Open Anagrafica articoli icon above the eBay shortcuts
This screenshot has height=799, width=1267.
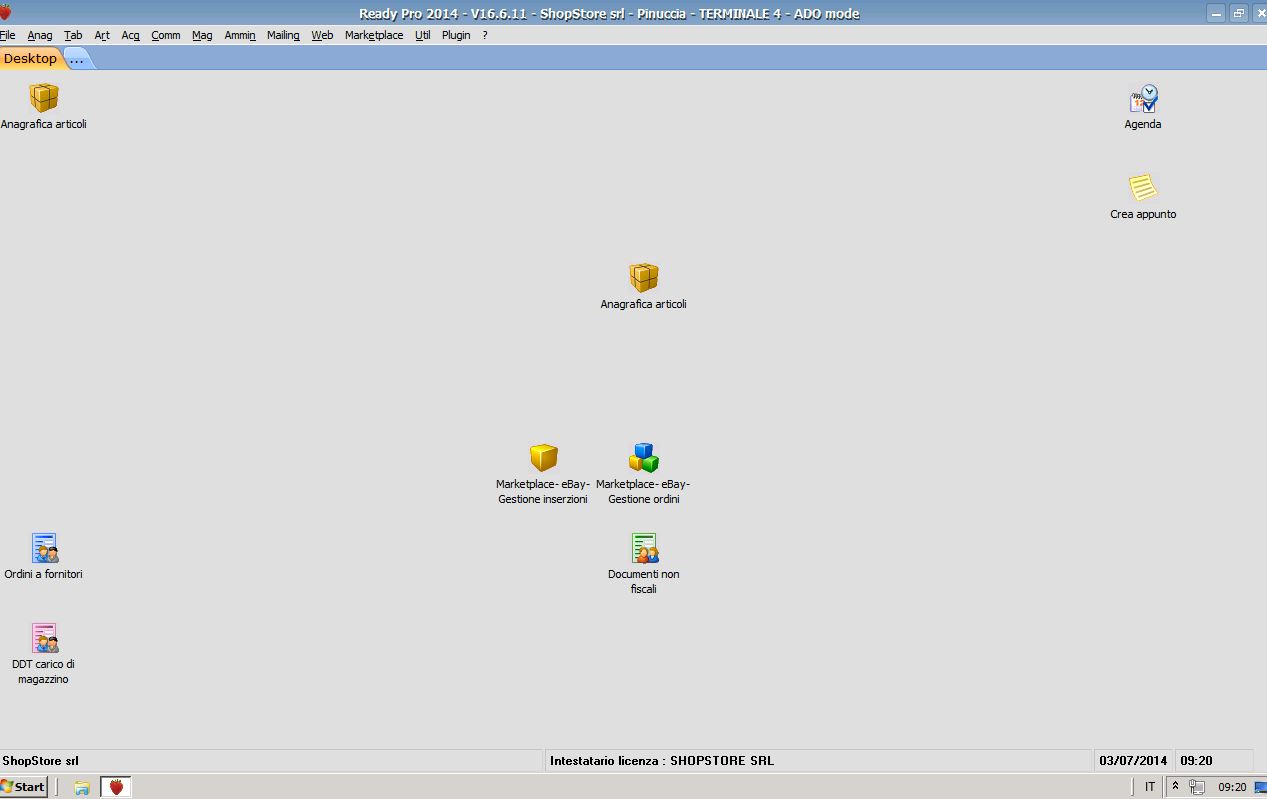point(644,278)
